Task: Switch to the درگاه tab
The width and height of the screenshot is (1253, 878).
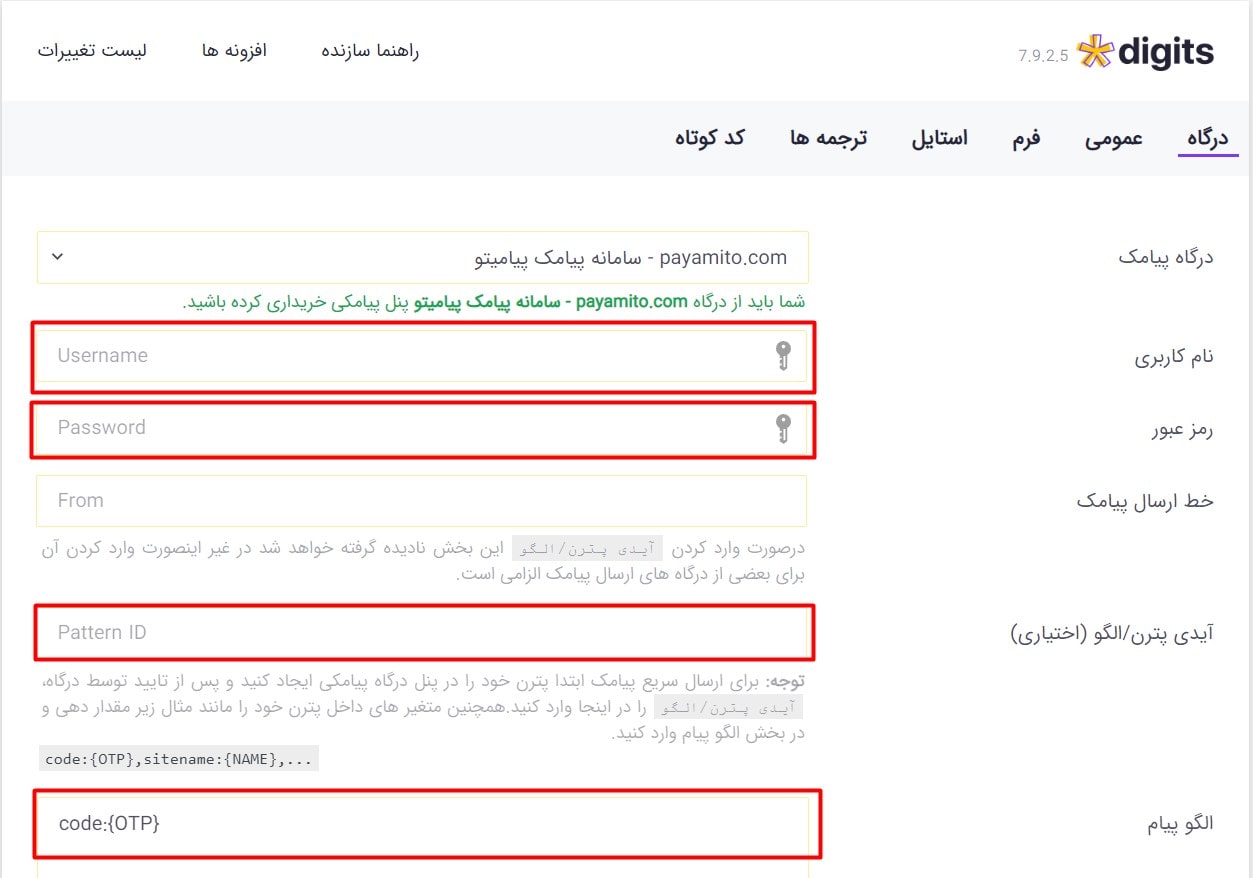Action: pyautogui.click(x=1207, y=138)
